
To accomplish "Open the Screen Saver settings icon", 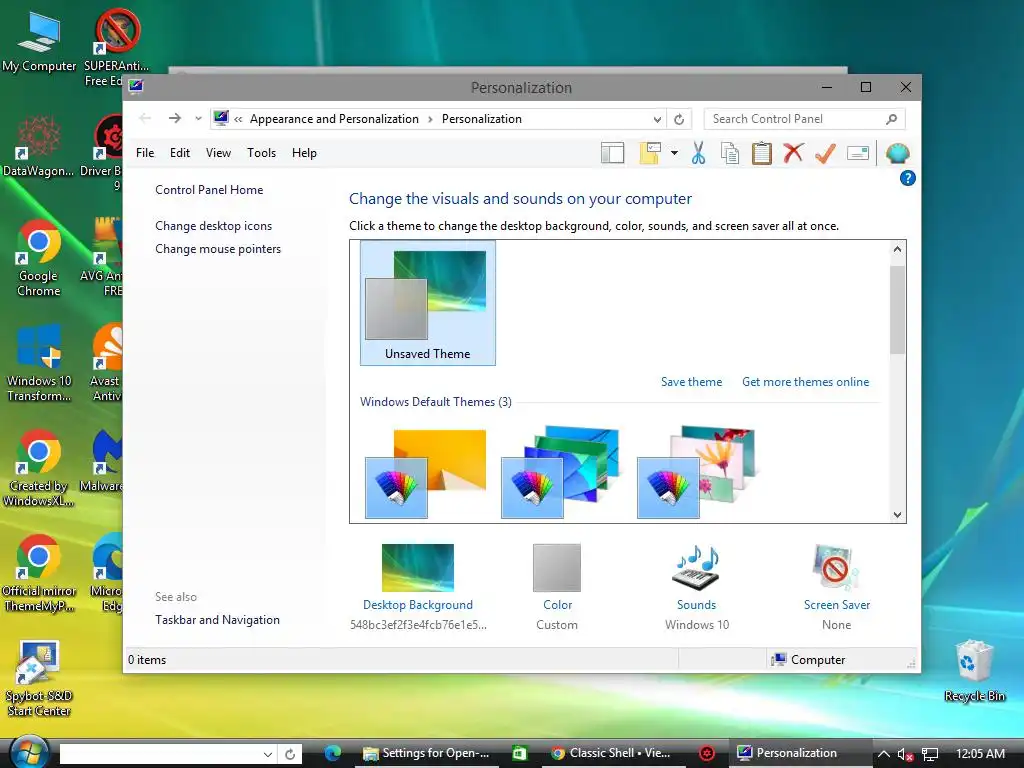I will tap(836, 568).
